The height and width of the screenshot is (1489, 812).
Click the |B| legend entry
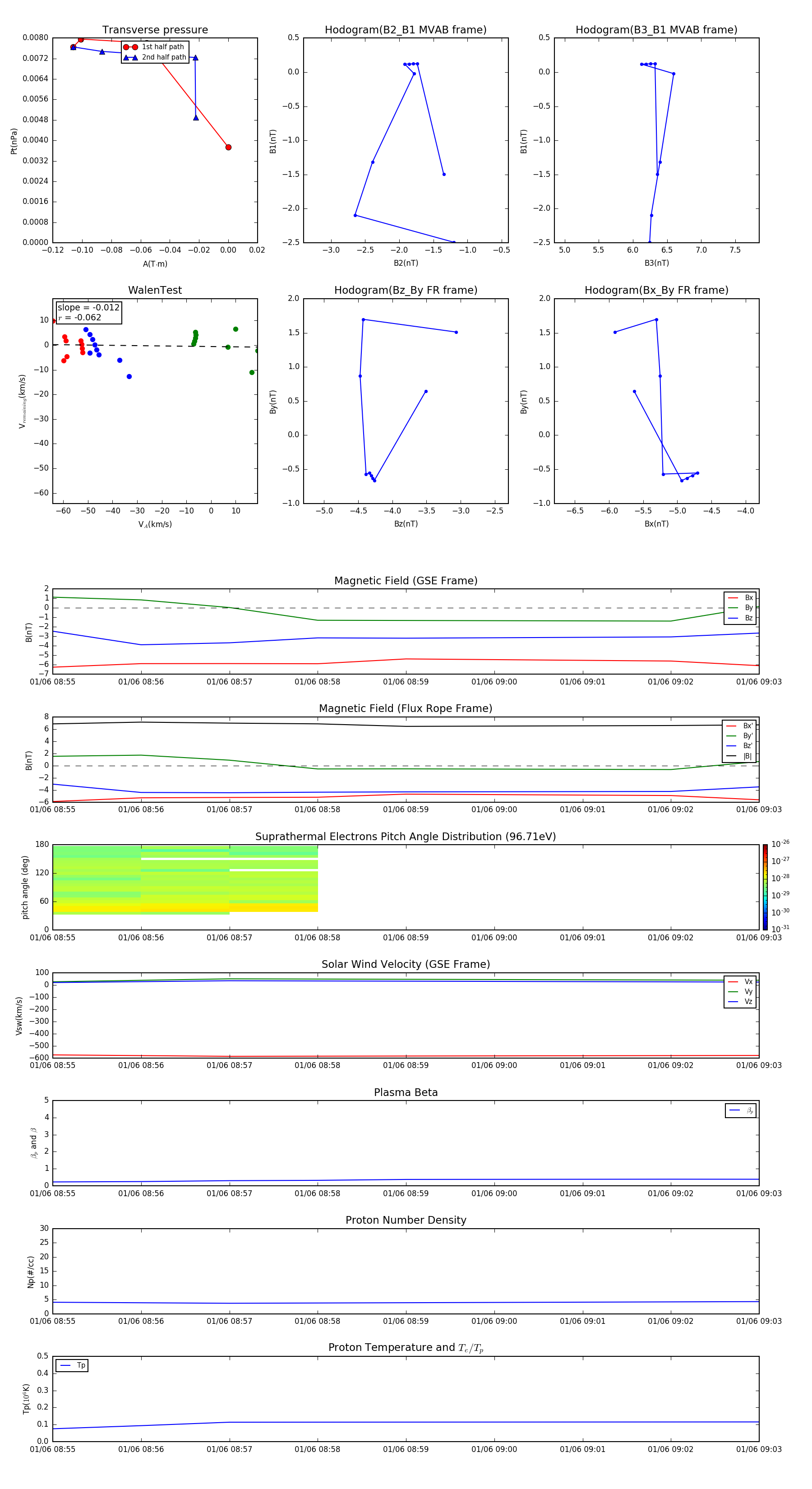[739, 756]
